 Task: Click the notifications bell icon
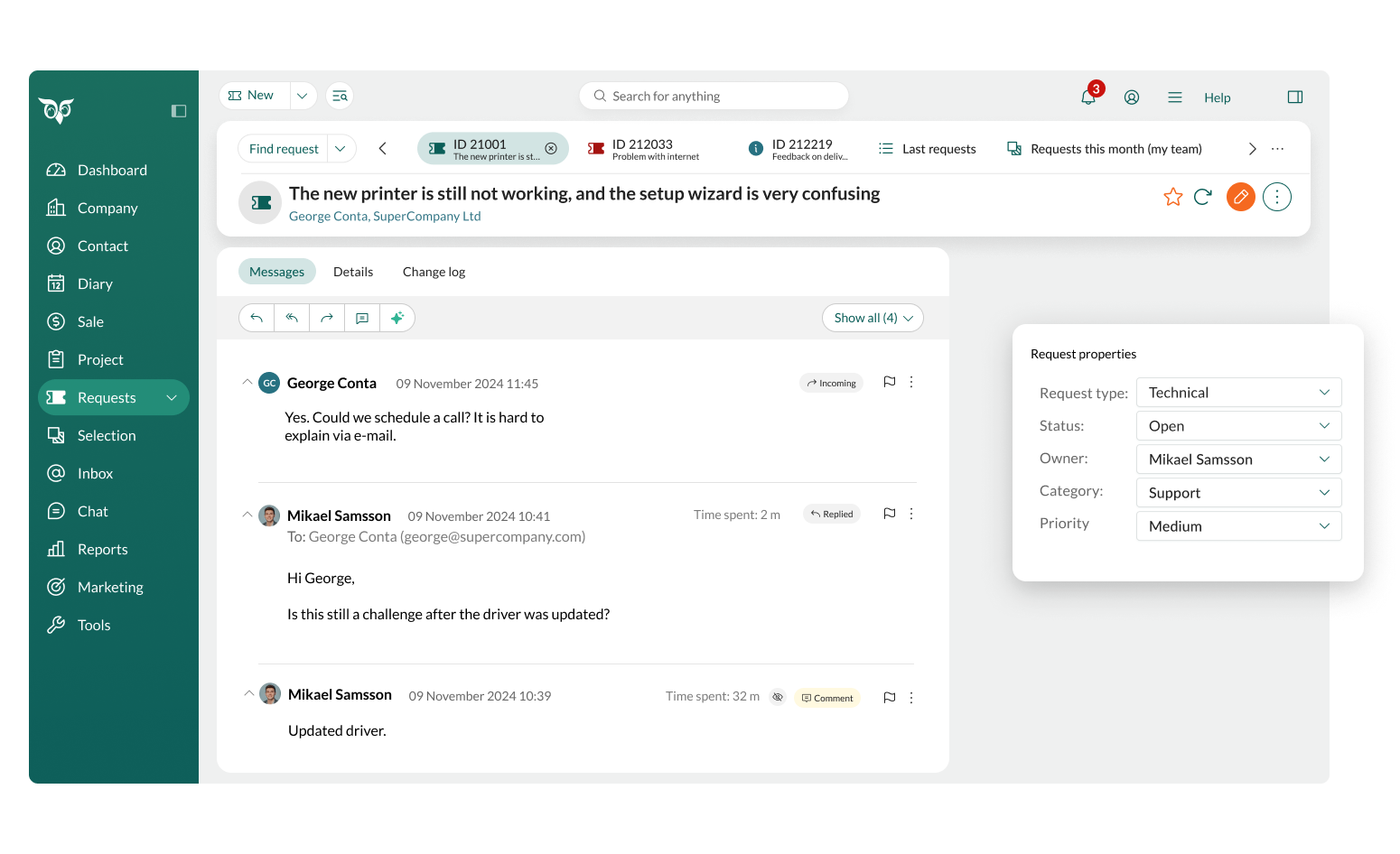tap(1088, 97)
